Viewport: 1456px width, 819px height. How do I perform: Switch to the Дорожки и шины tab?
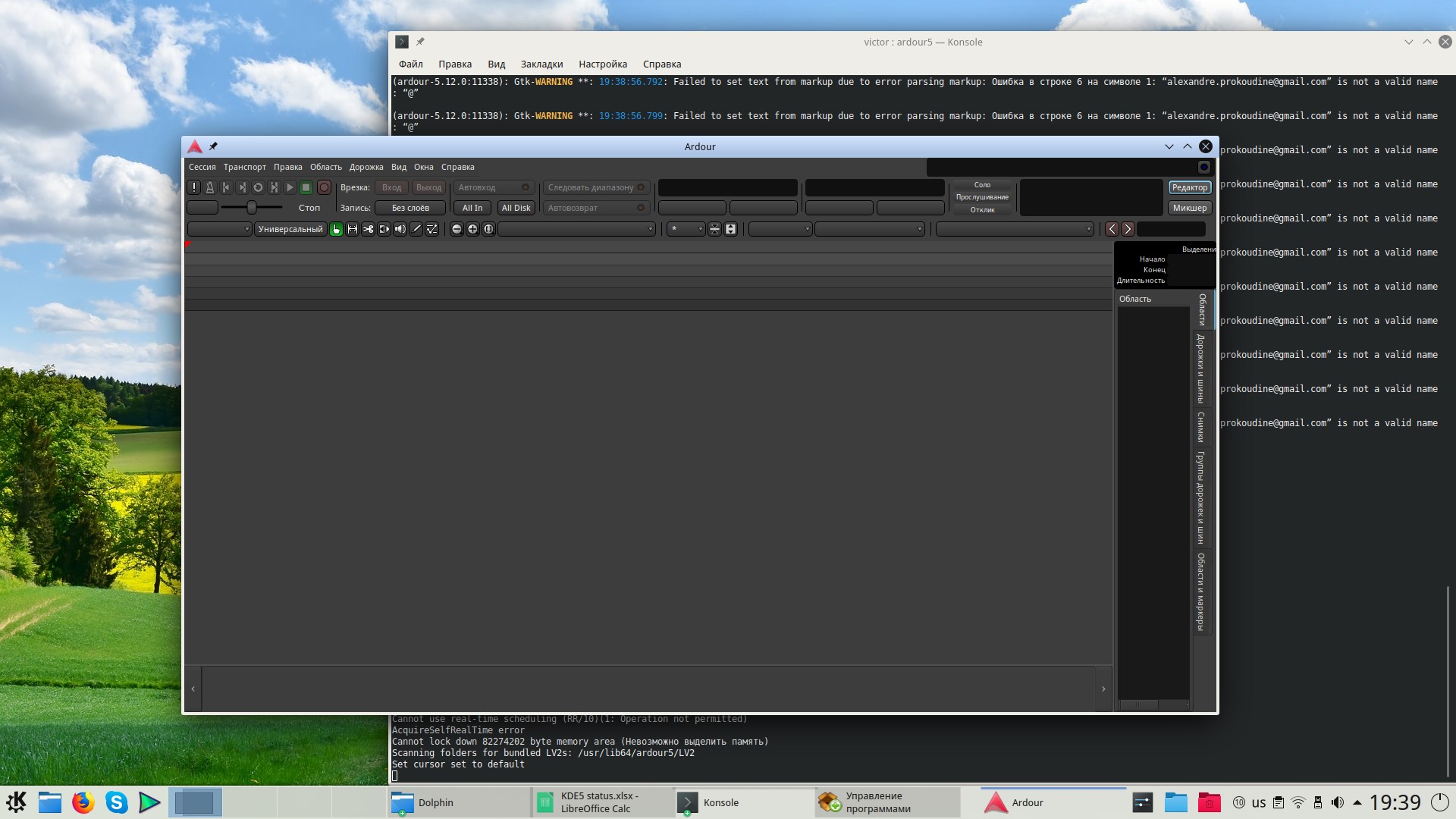1200,369
